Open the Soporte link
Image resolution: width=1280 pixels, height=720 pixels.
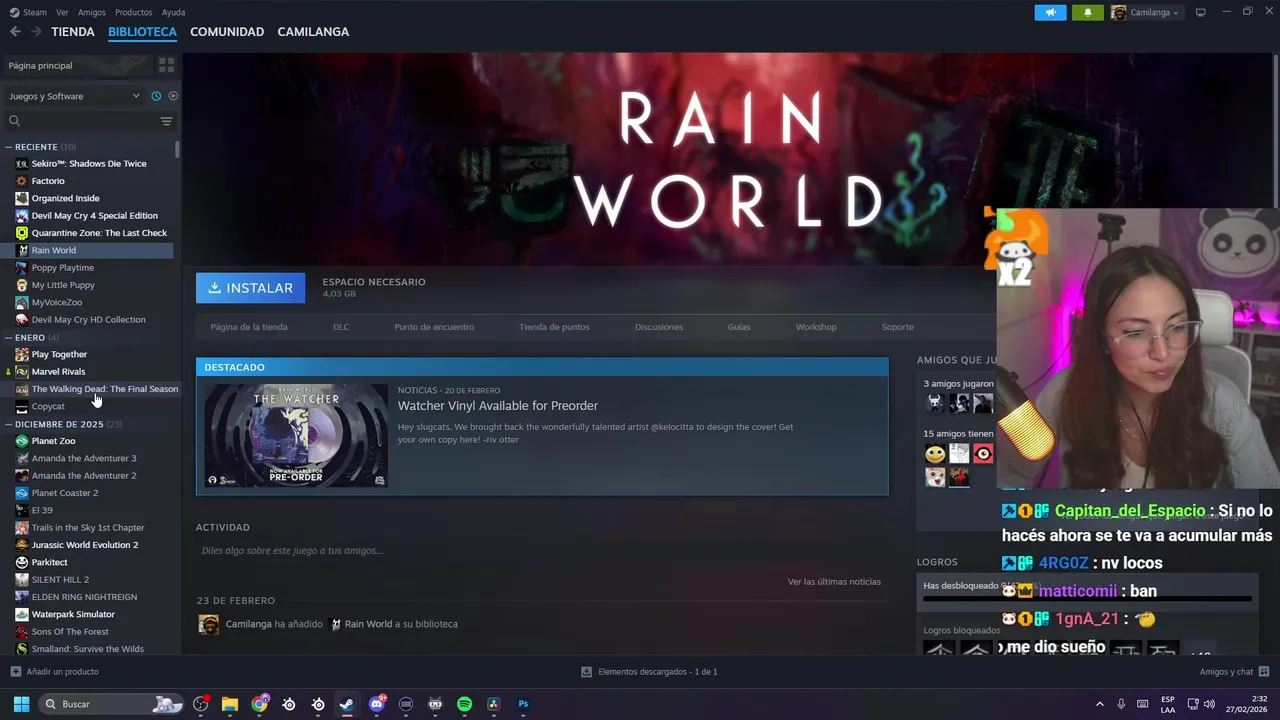pos(897,327)
